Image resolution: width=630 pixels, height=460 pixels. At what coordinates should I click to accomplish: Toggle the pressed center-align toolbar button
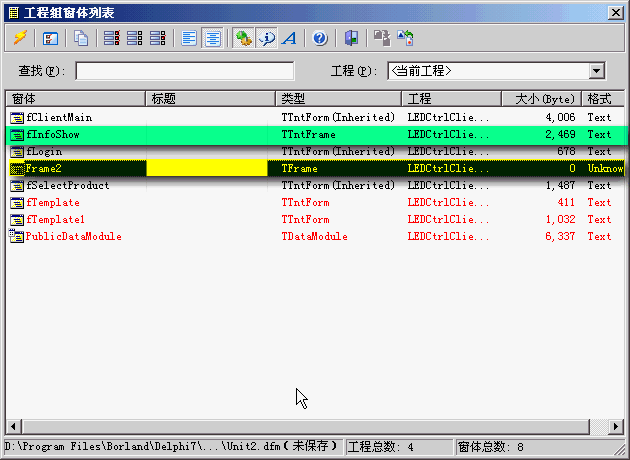click(212, 38)
